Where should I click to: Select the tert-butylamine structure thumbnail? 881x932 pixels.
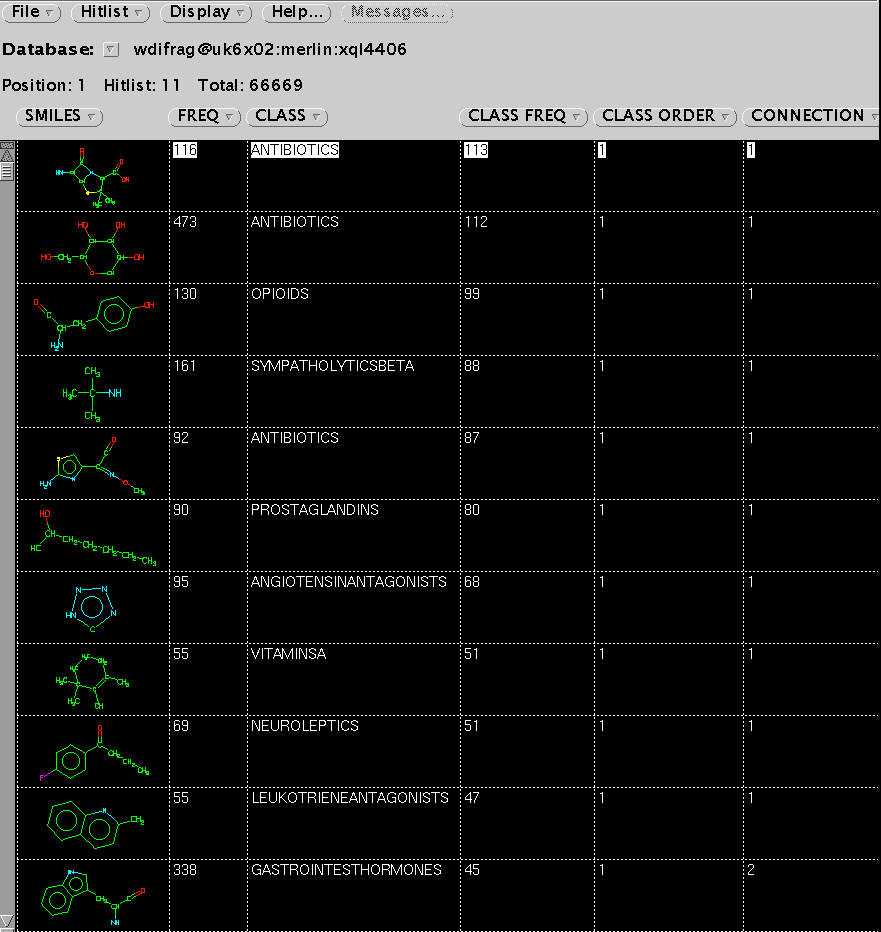[x=92, y=392]
